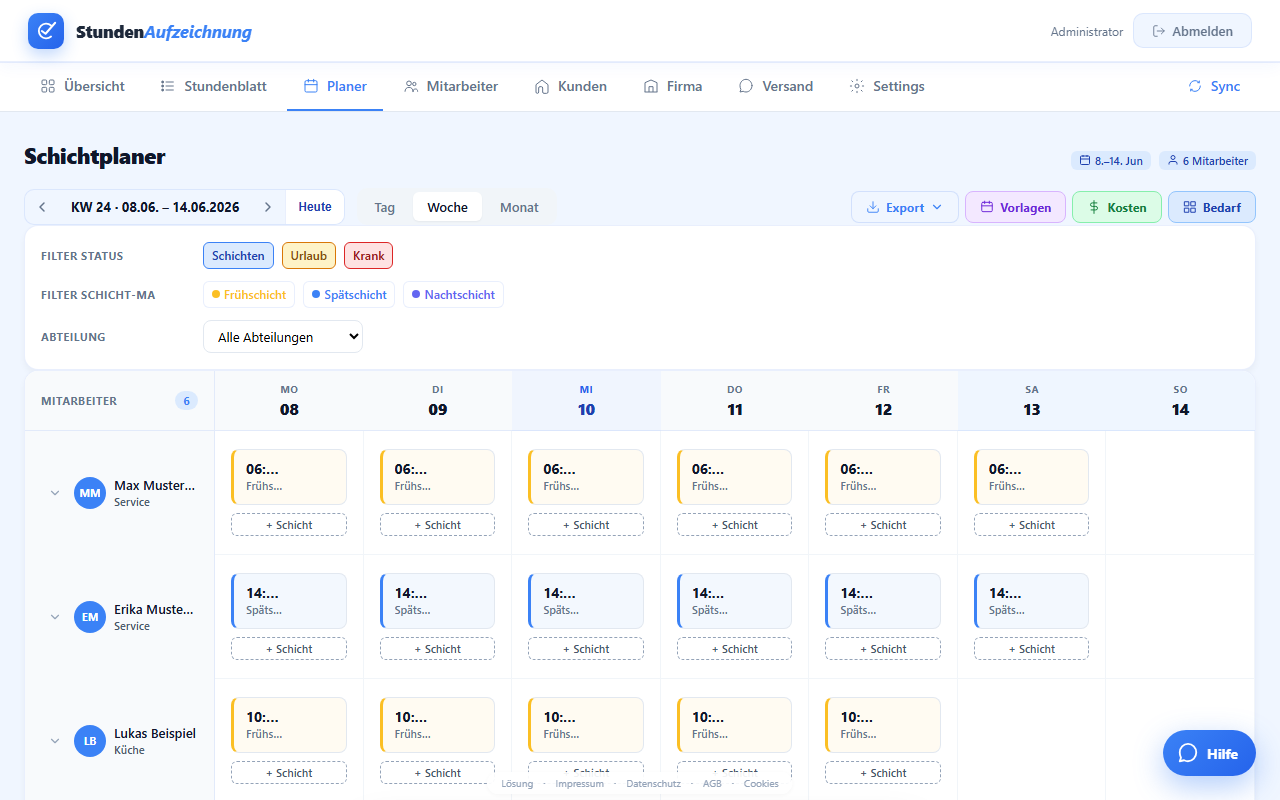Select the SA 13 day column header
Screen dimensions: 1280x800
tap(1032, 401)
